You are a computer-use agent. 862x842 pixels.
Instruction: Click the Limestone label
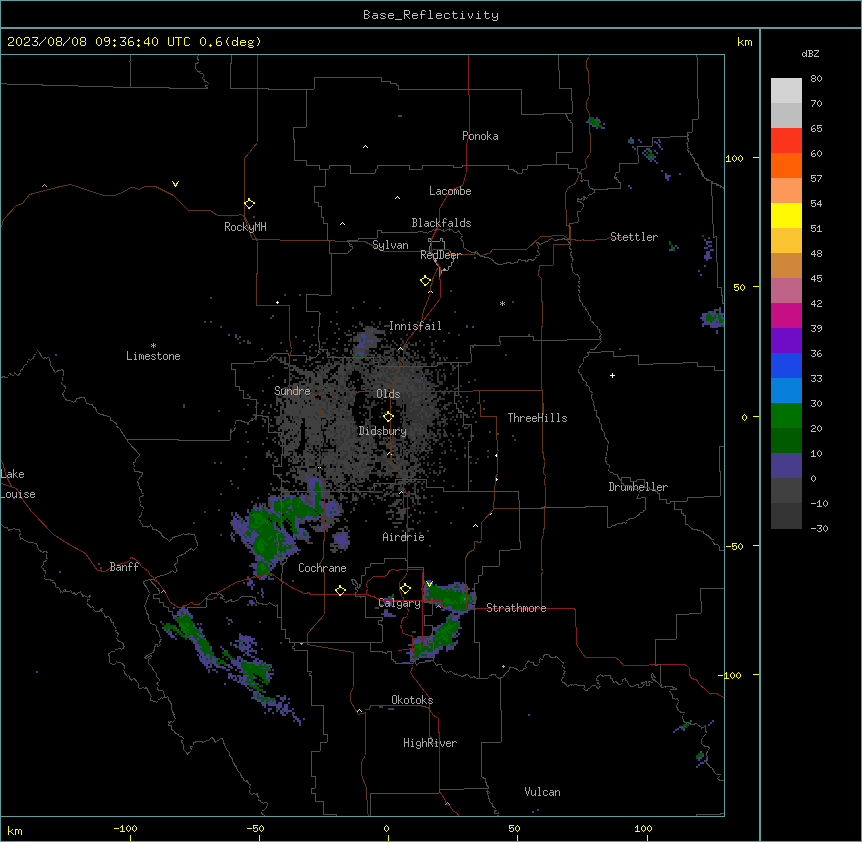click(x=153, y=356)
